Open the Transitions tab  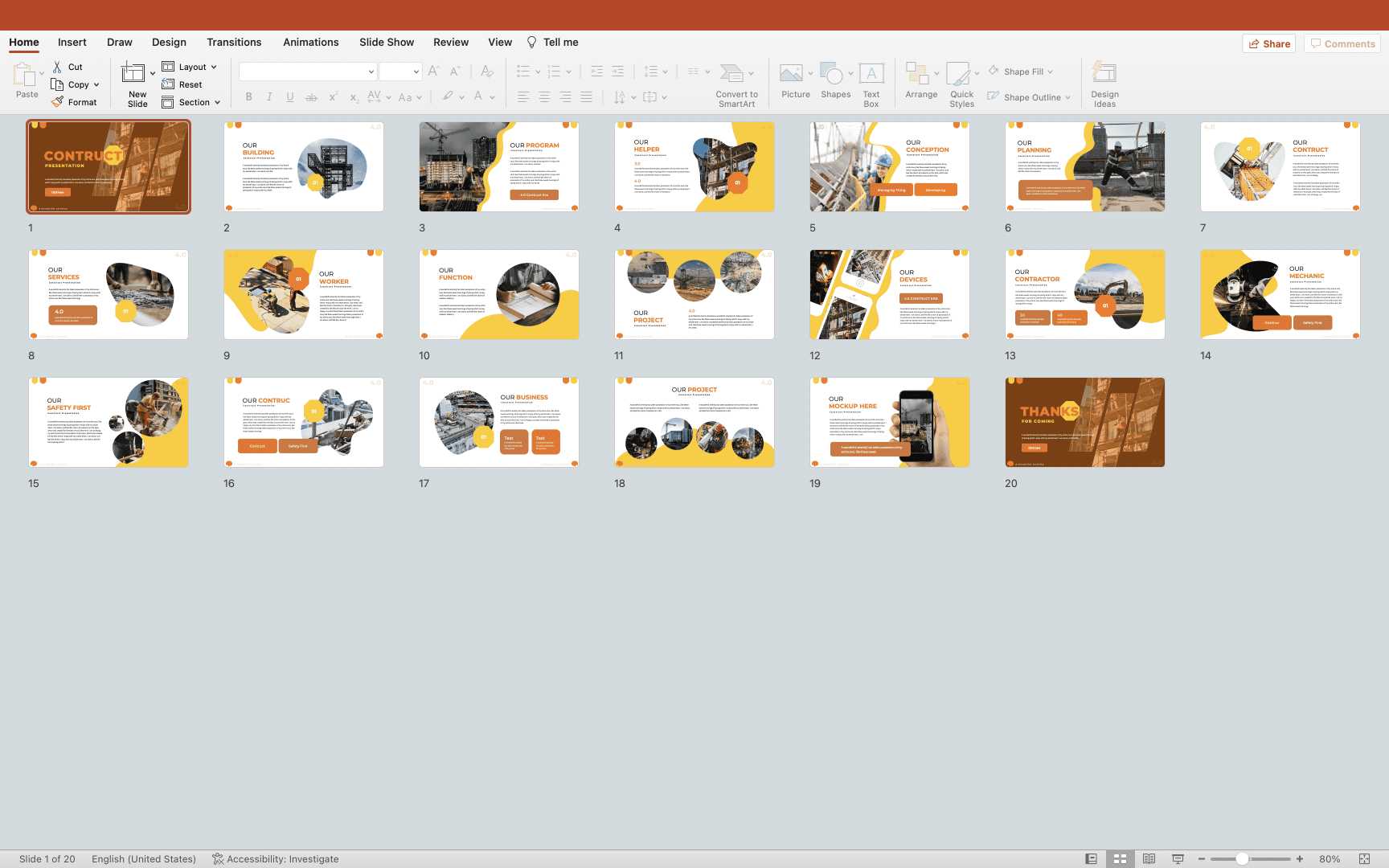(234, 43)
